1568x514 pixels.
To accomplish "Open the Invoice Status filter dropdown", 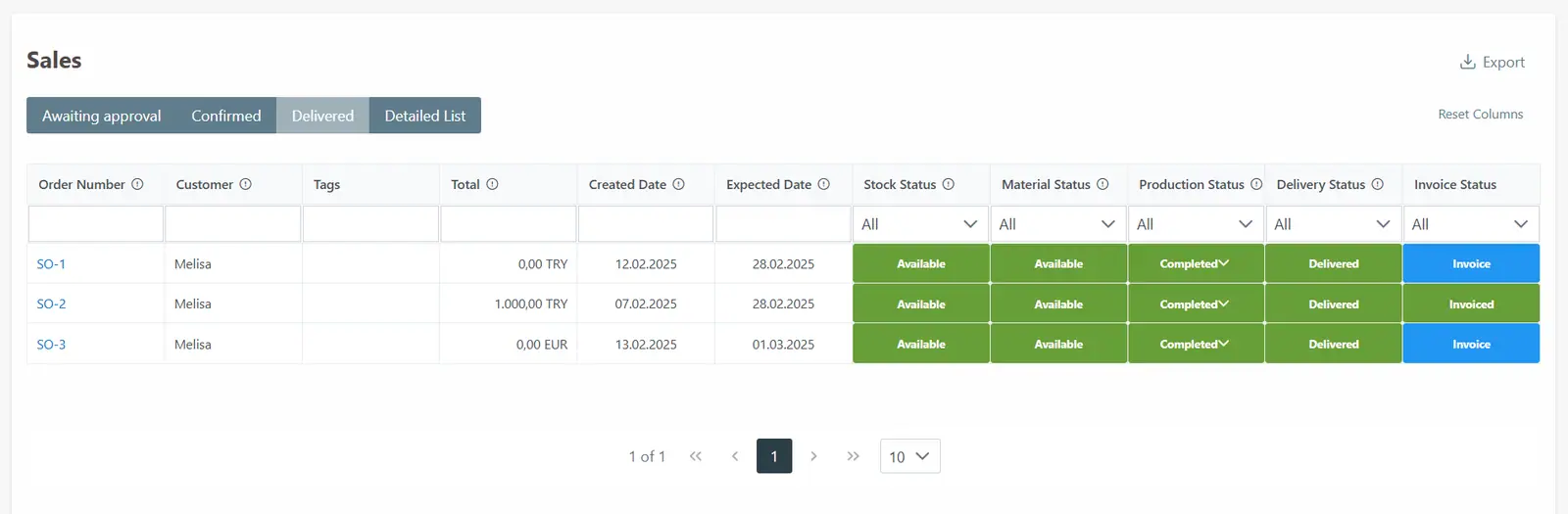I will (1471, 224).
